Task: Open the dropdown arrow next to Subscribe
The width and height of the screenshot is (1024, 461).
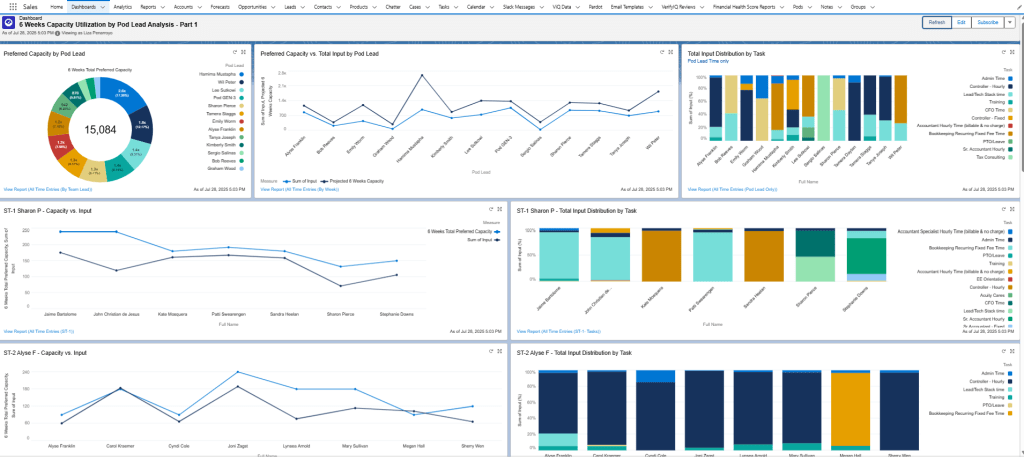Action: (1009, 22)
